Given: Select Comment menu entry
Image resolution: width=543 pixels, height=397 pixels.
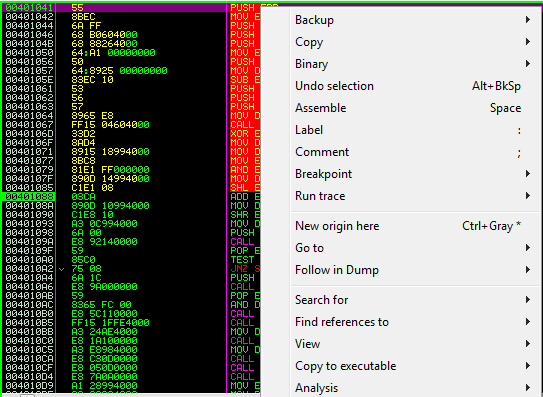Looking at the screenshot, I should pos(414,152).
